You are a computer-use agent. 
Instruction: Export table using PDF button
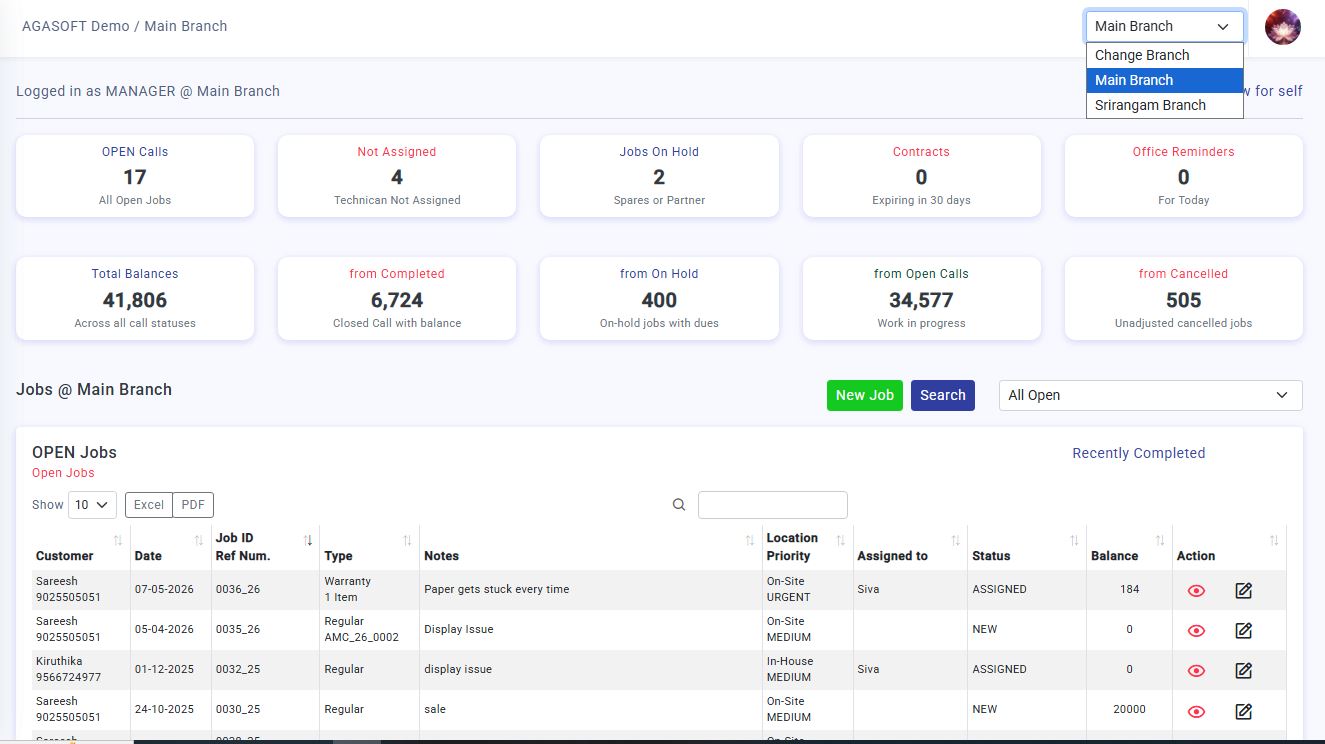(x=193, y=505)
